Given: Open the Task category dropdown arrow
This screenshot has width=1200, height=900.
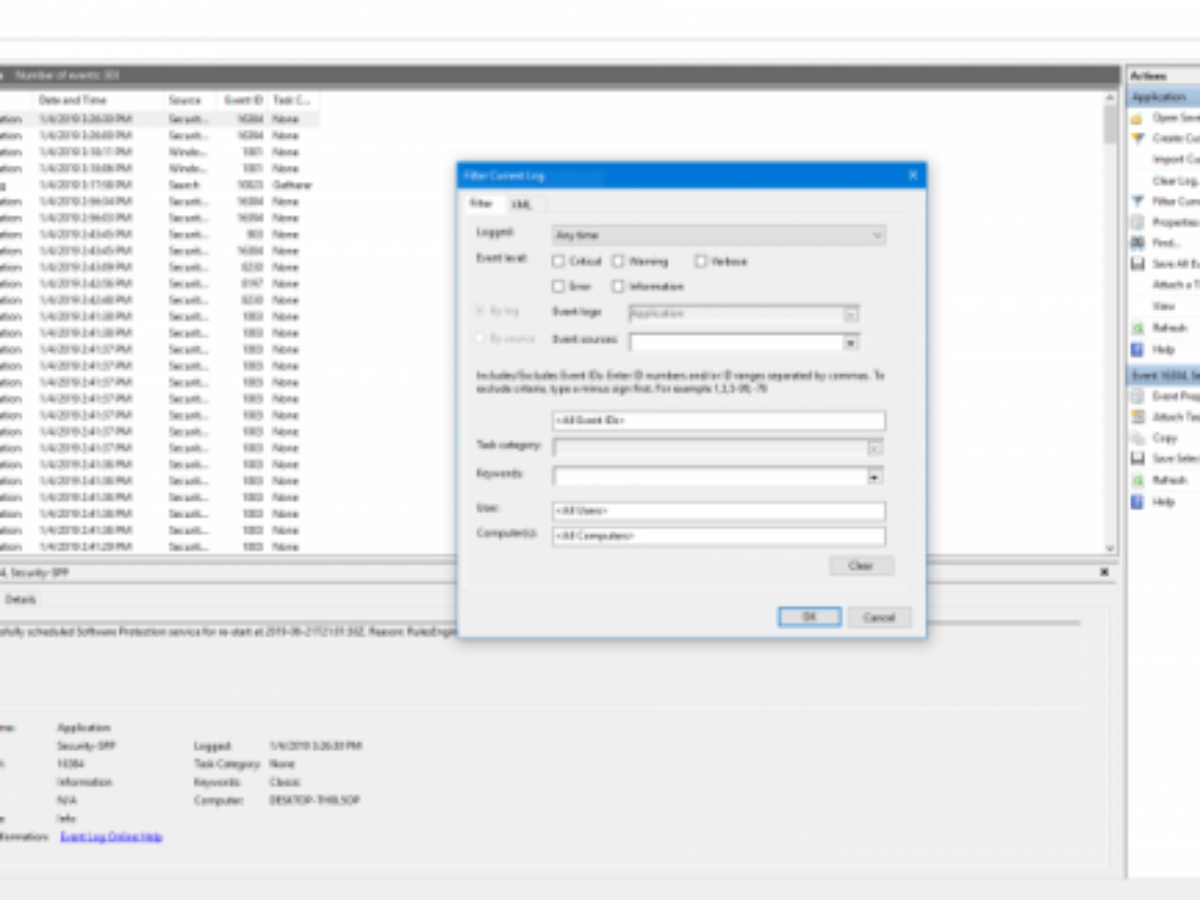Looking at the screenshot, I should (874, 448).
